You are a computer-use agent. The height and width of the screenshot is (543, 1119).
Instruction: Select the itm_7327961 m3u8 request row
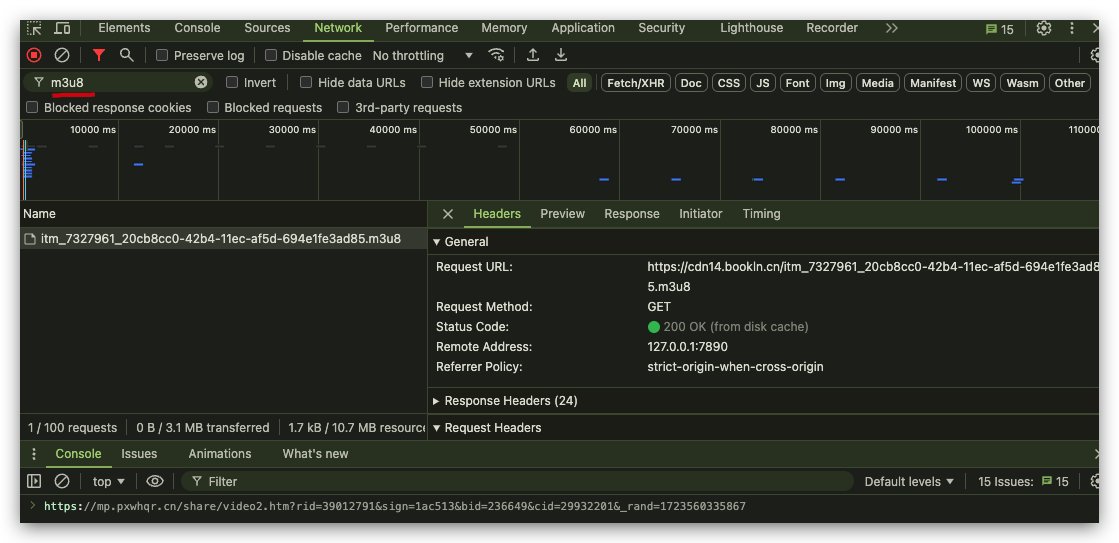point(223,239)
